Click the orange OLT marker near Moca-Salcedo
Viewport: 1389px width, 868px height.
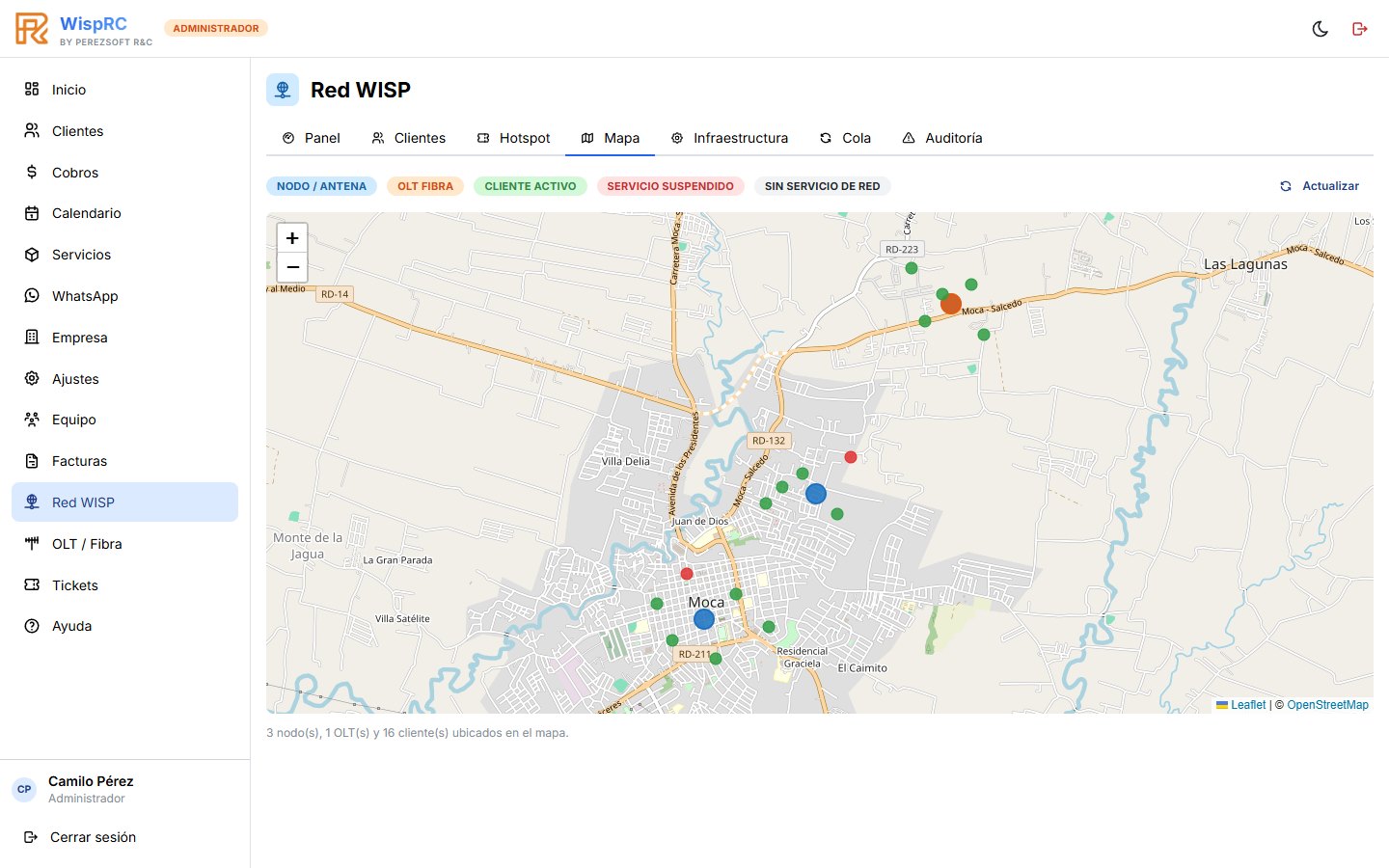coord(951,304)
